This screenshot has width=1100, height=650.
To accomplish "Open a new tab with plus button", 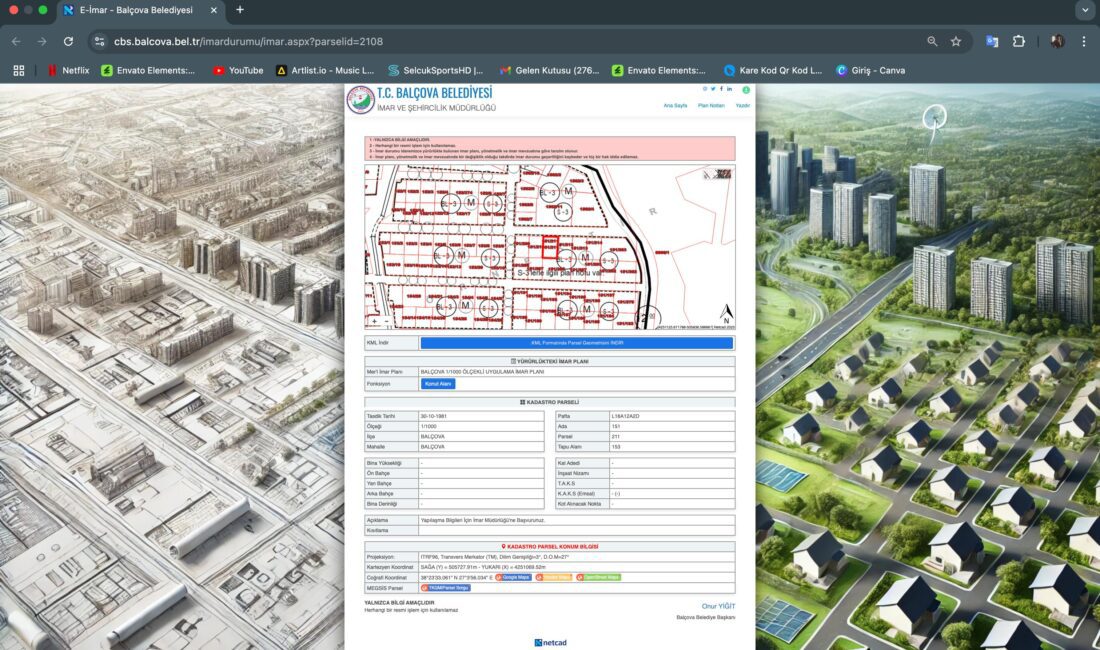I will pos(240,10).
